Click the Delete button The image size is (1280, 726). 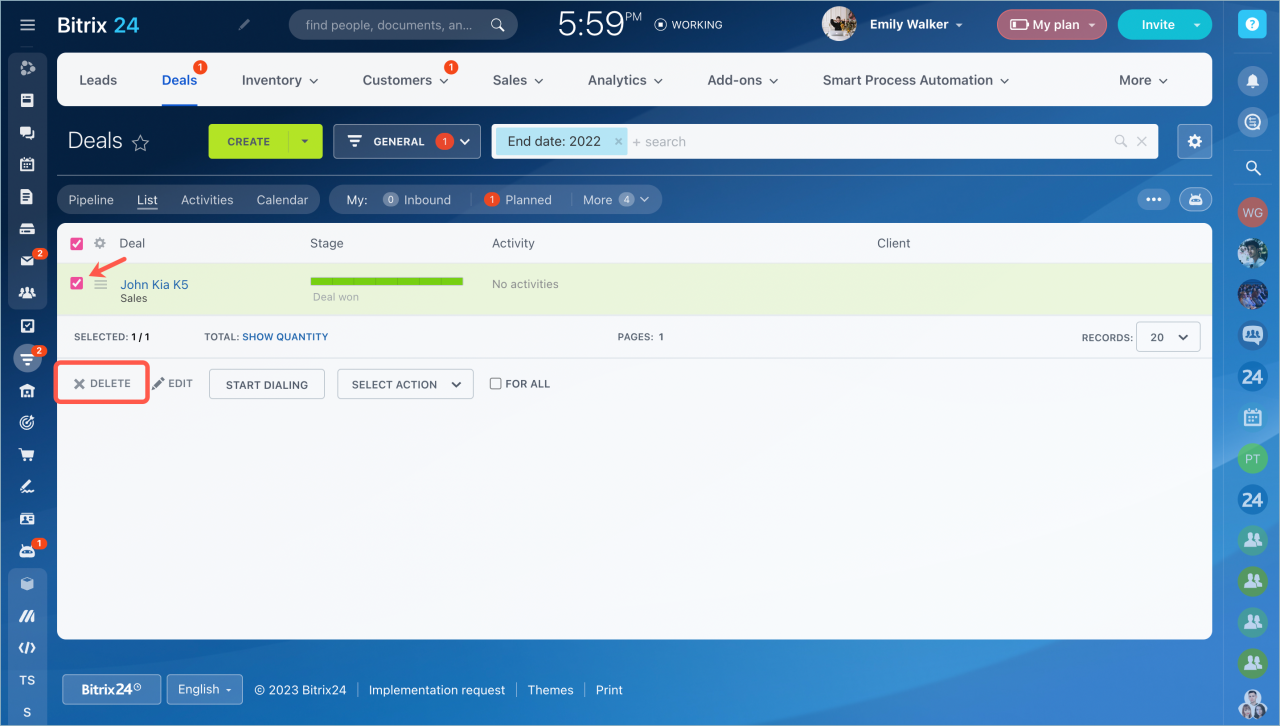pos(102,383)
